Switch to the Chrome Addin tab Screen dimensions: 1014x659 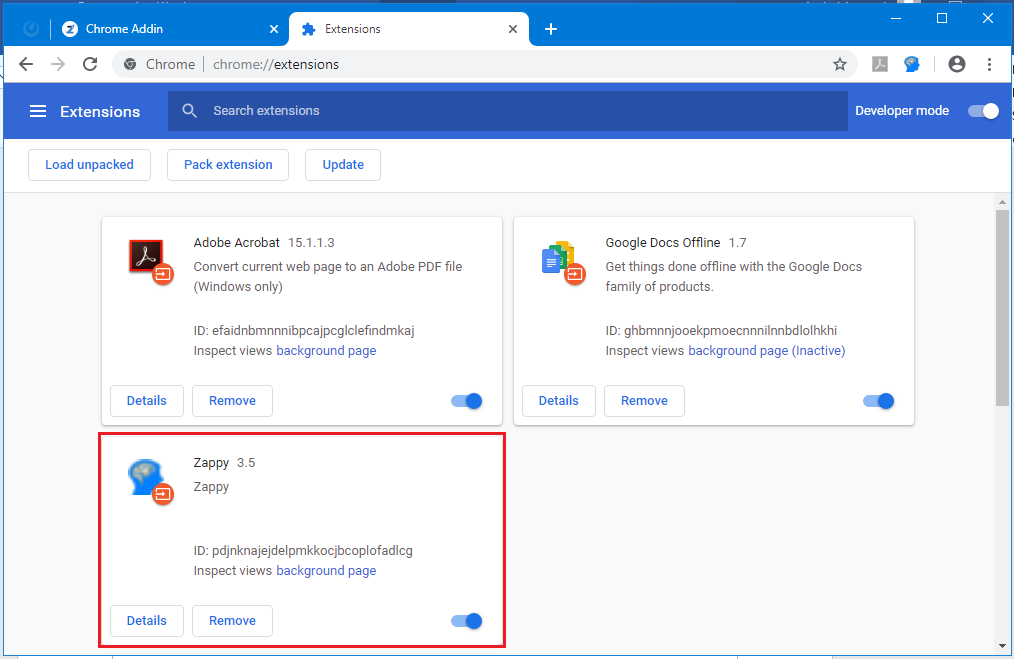[171, 29]
